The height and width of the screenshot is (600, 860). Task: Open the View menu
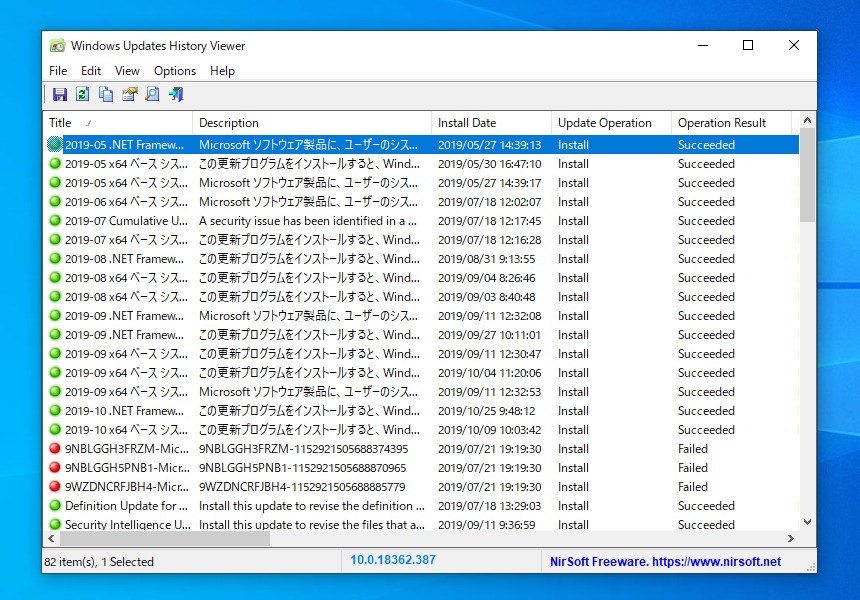pyautogui.click(x=127, y=71)
